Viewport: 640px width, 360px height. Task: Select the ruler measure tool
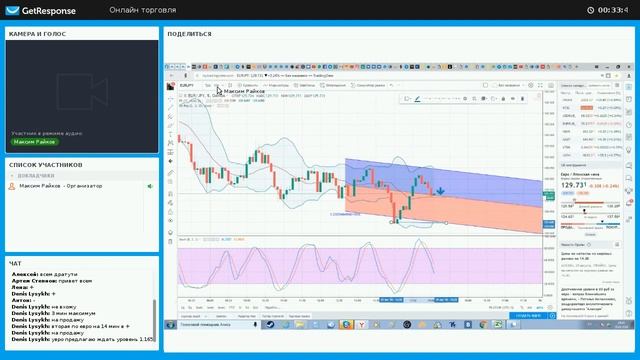pos(171,173)
